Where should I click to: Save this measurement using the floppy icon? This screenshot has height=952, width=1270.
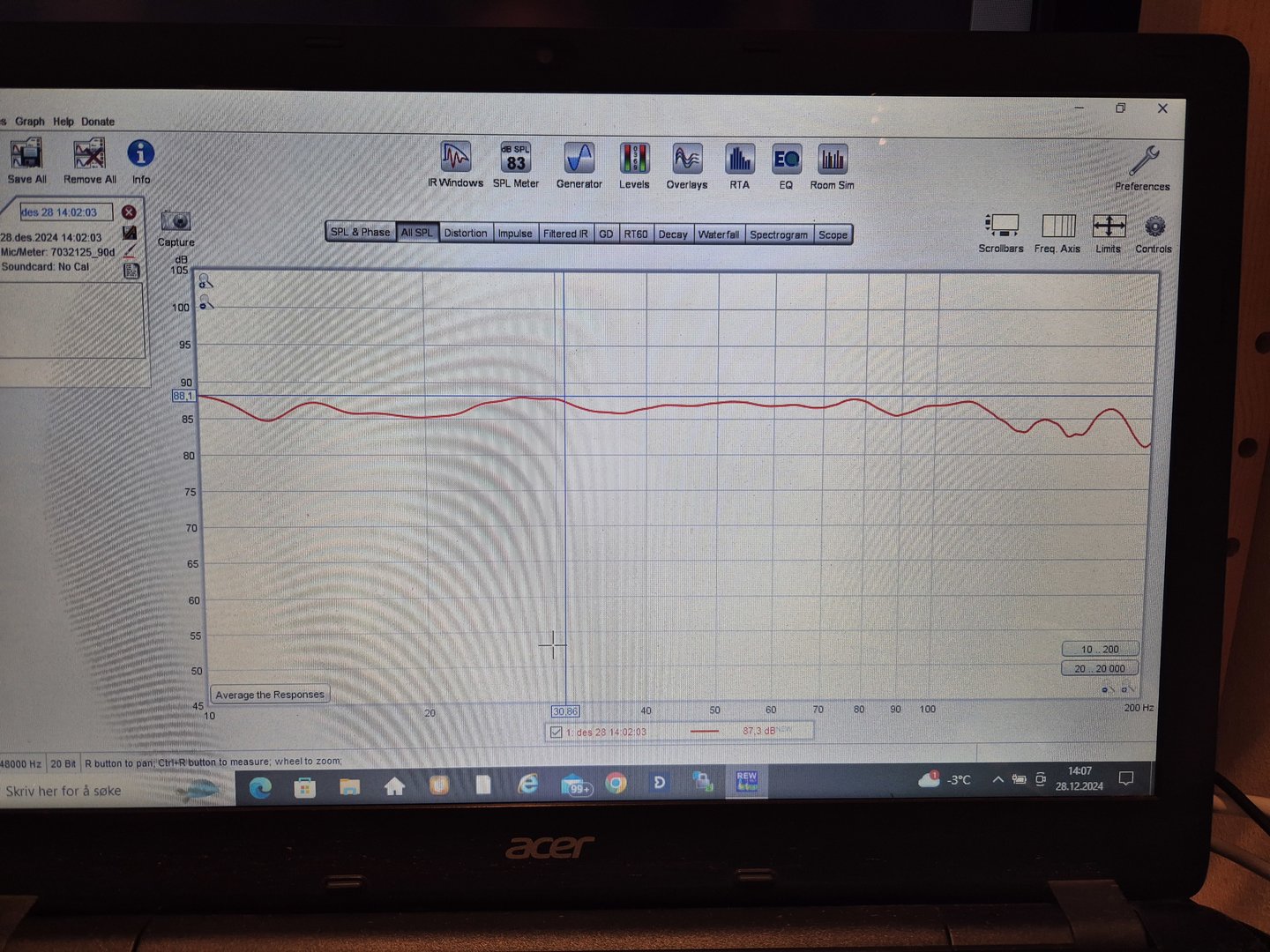[x=130, y=233]
